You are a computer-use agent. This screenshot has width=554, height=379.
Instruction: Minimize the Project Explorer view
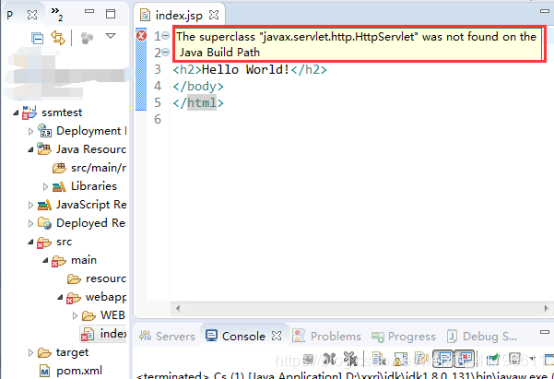pyautogui.click(x=89, y=12)
